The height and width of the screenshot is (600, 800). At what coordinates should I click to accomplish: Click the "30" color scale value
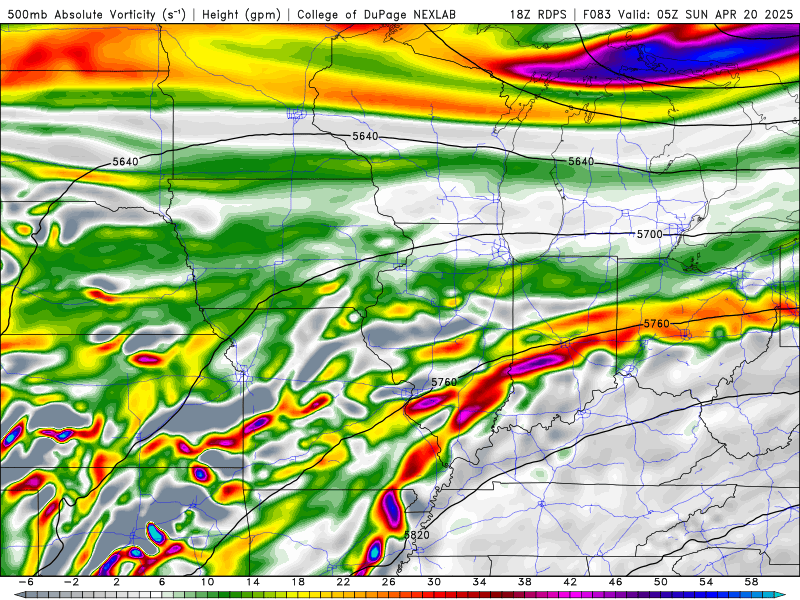434,582
